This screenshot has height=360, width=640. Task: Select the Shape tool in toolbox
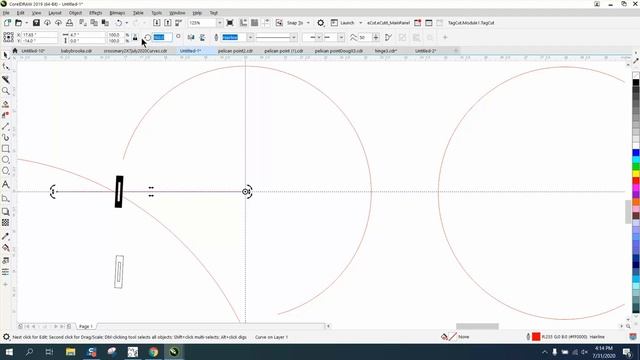point(6,67)
